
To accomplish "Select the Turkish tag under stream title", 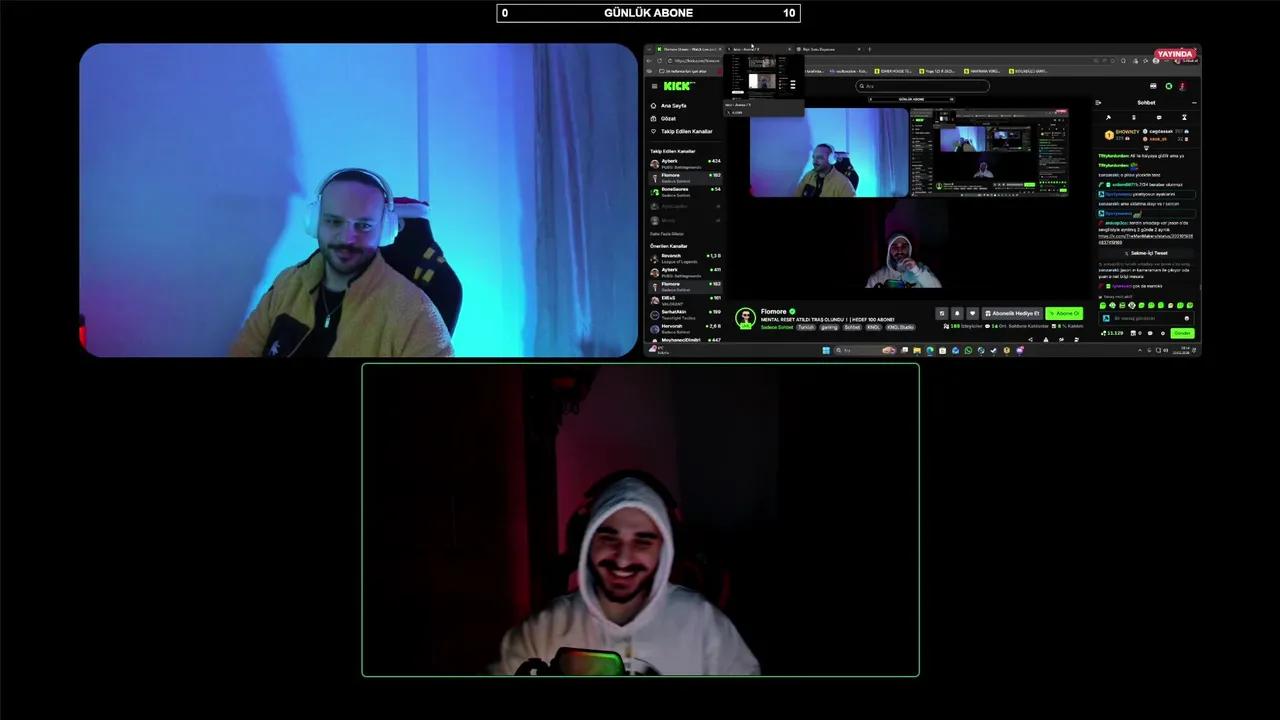I will 806,327.
